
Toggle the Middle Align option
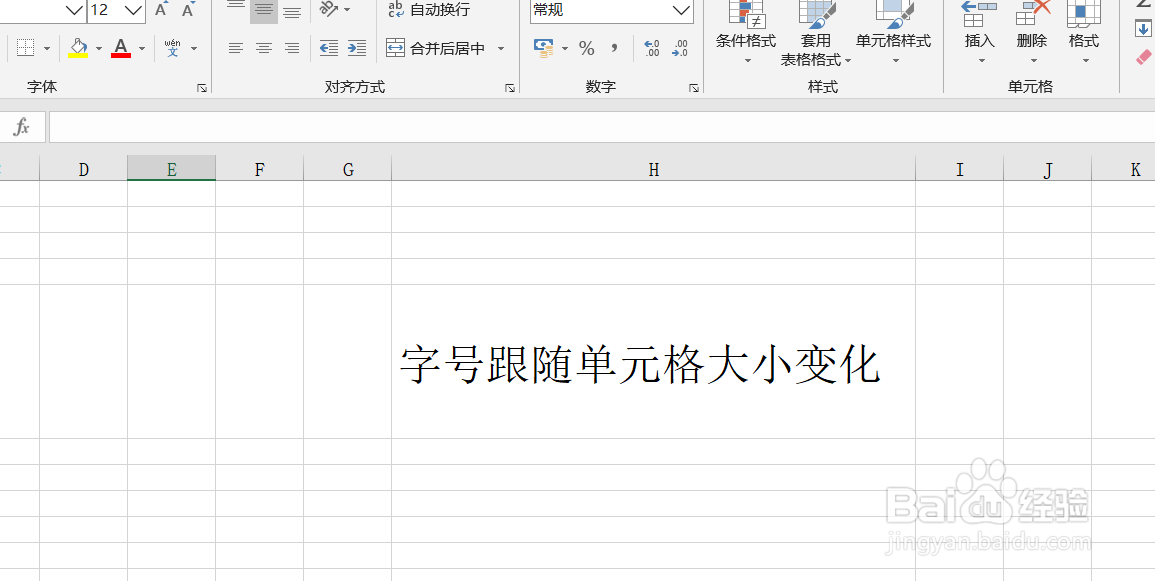(x=263, y=10)
